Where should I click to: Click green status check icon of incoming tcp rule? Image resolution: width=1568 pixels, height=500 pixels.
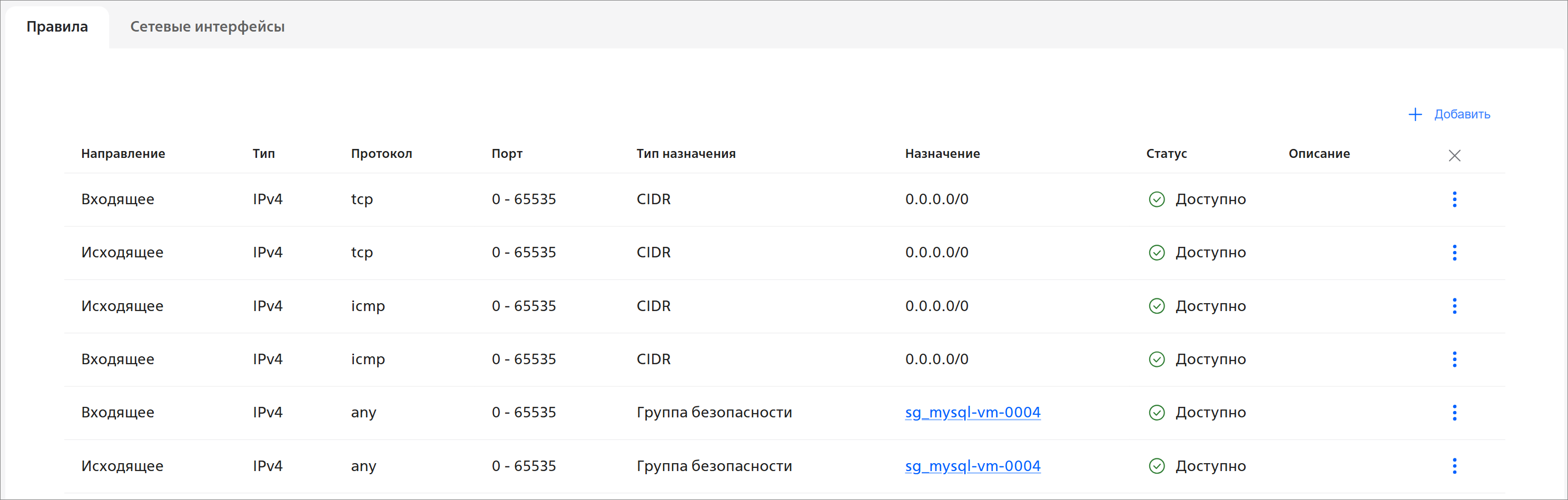point(1157,199)
